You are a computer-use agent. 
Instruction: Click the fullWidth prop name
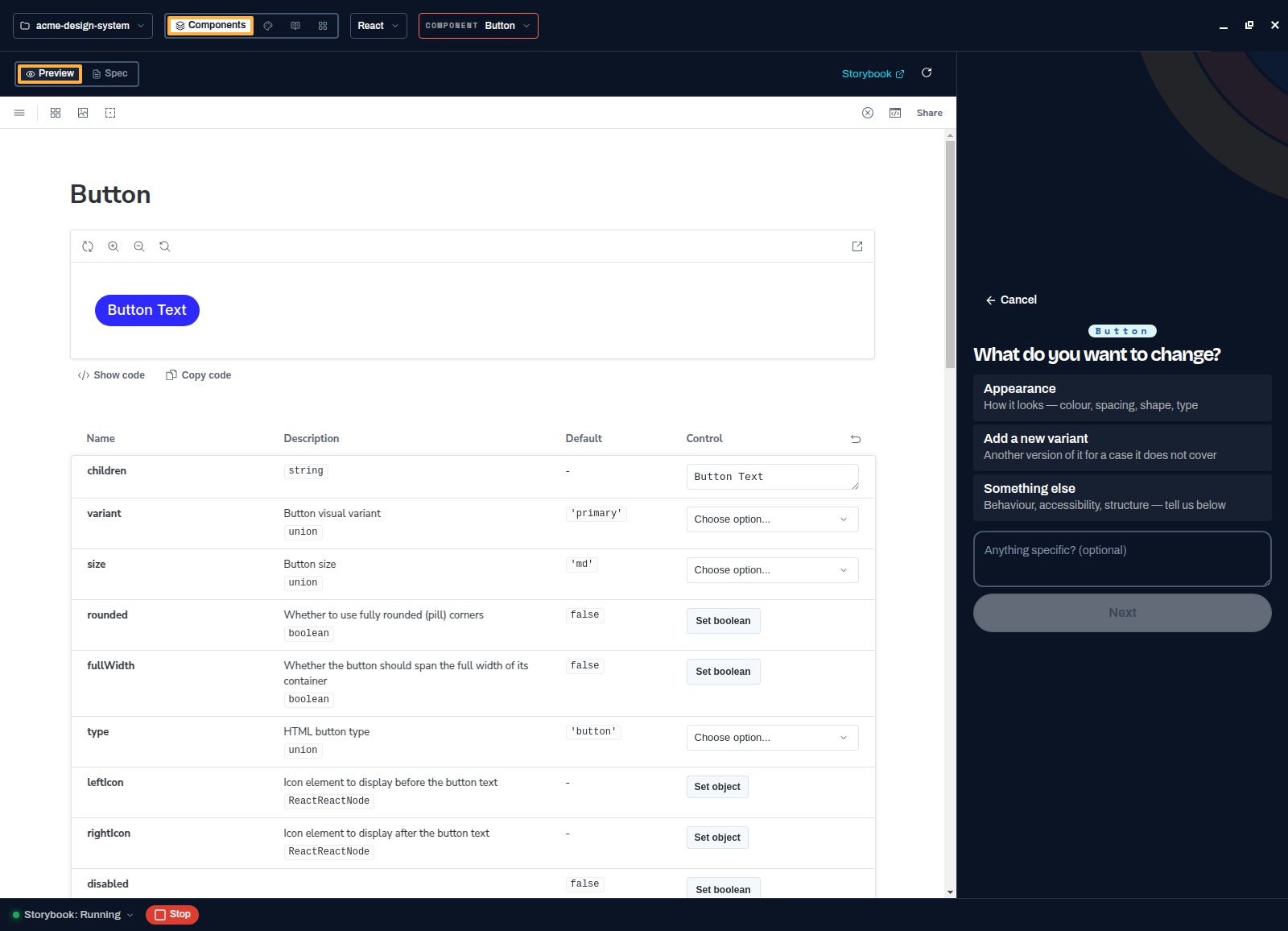111,665
